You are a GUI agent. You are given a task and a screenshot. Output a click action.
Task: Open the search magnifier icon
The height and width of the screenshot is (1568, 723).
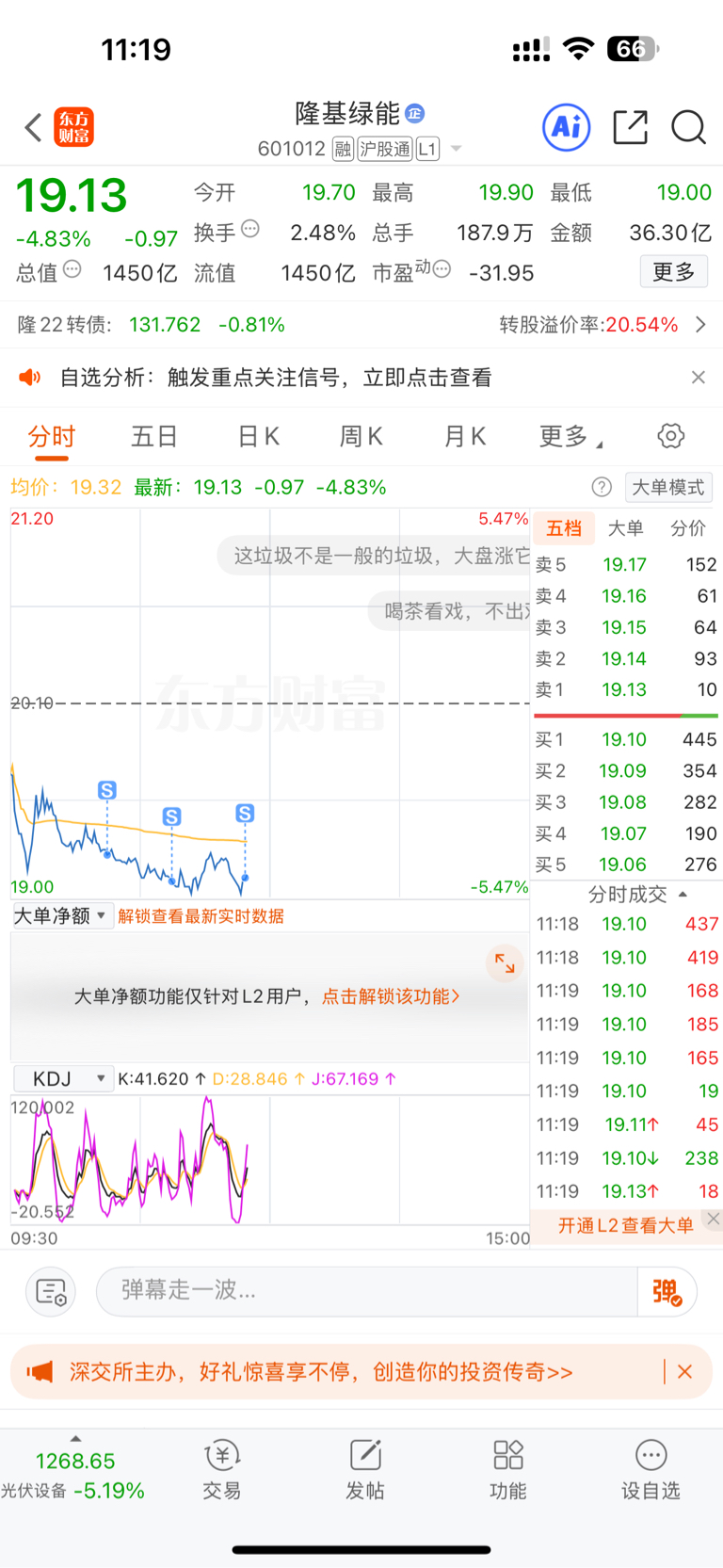(x=688, y=127)
